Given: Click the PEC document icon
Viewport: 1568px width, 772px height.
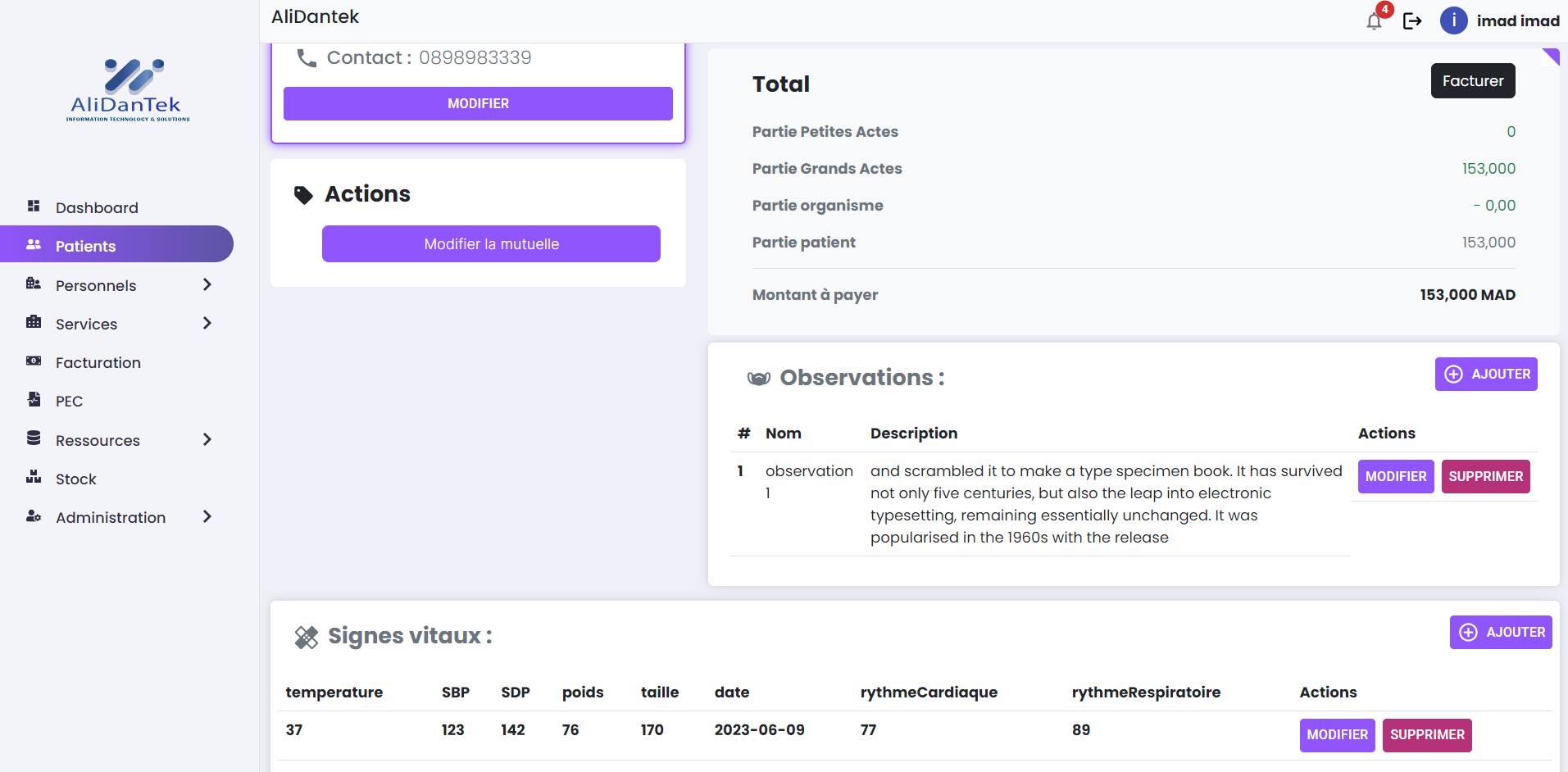Looking at the screenshot, I should pos(34,400).
